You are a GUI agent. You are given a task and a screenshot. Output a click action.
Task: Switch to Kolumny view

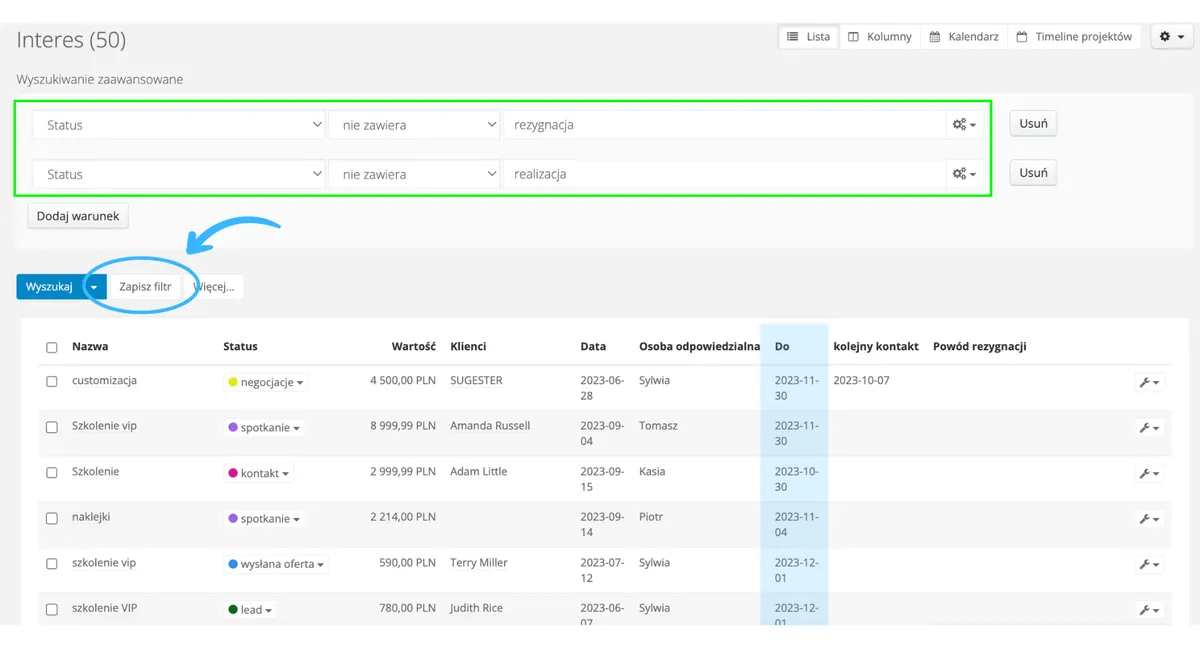pyautogui.click(x=880, y=37)
